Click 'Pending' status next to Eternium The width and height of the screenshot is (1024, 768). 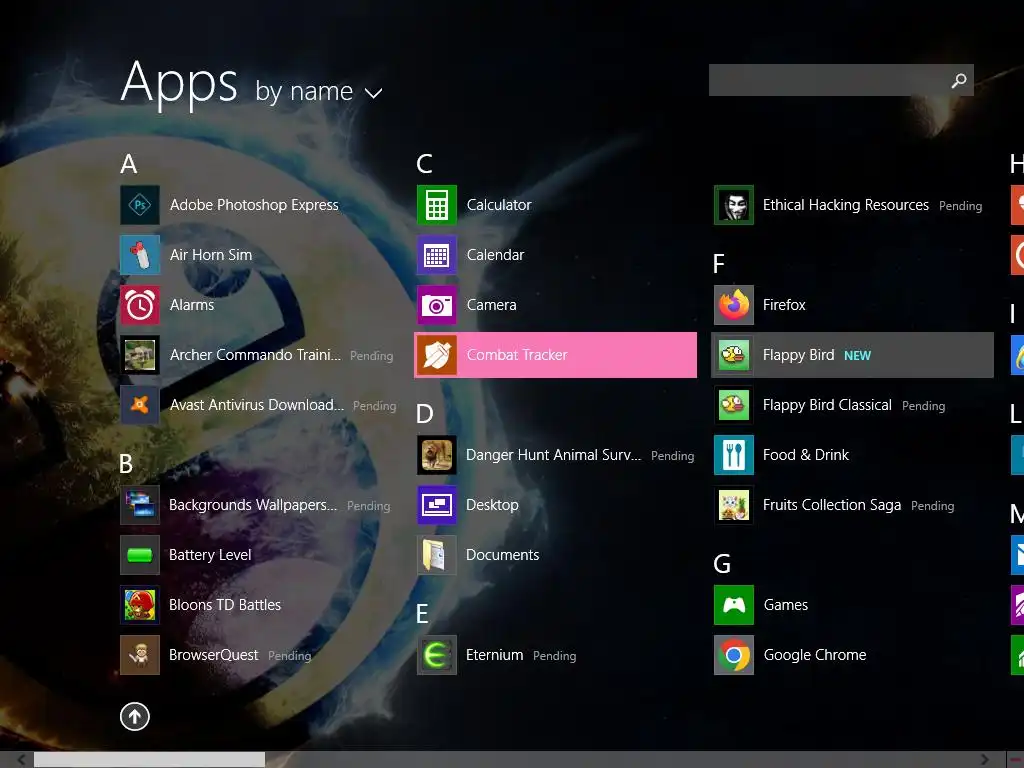pyautogui.click(x=554, y=656)
